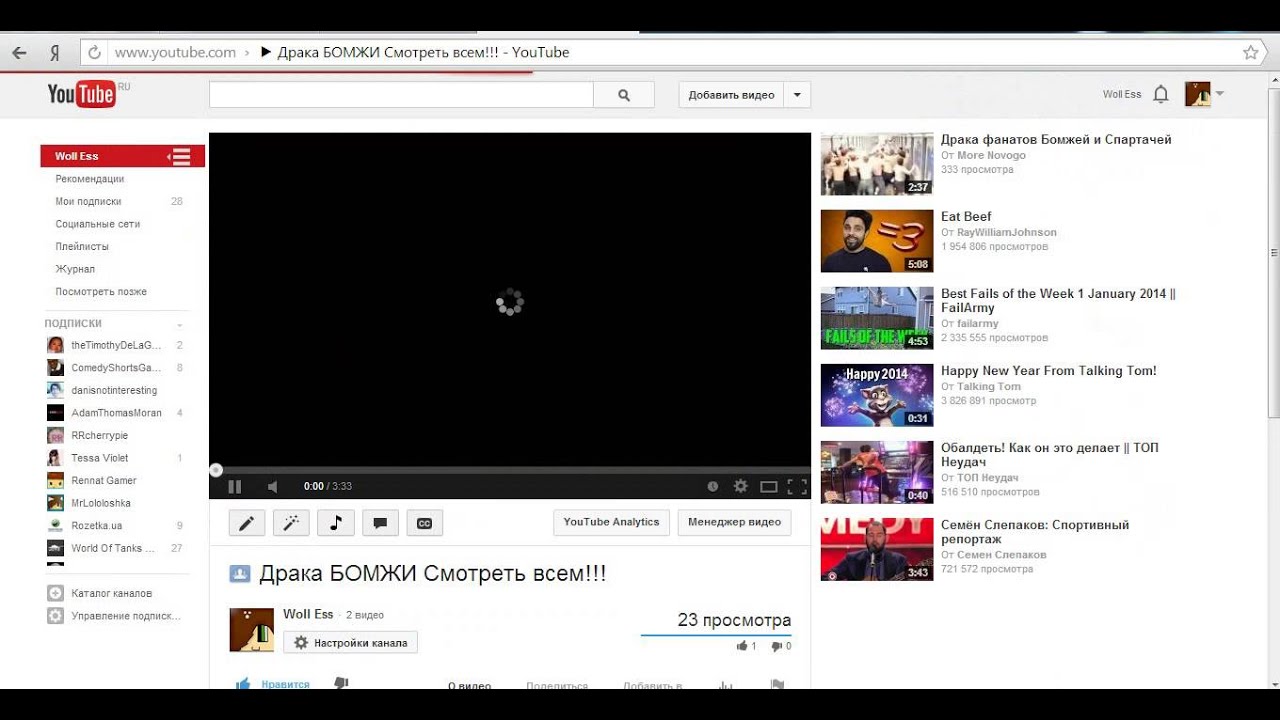This screenshot has width=1280, height=720.
Task: Click Менеджер видео button
Action: [734, 522]
